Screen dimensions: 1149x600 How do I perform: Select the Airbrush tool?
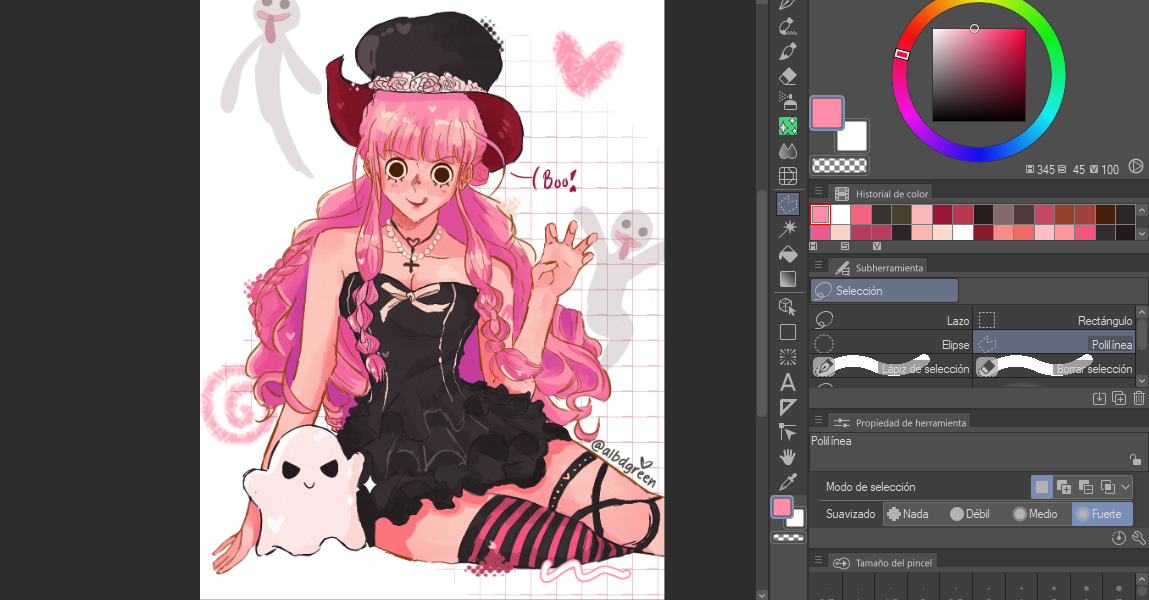click(x=788, y=101)
